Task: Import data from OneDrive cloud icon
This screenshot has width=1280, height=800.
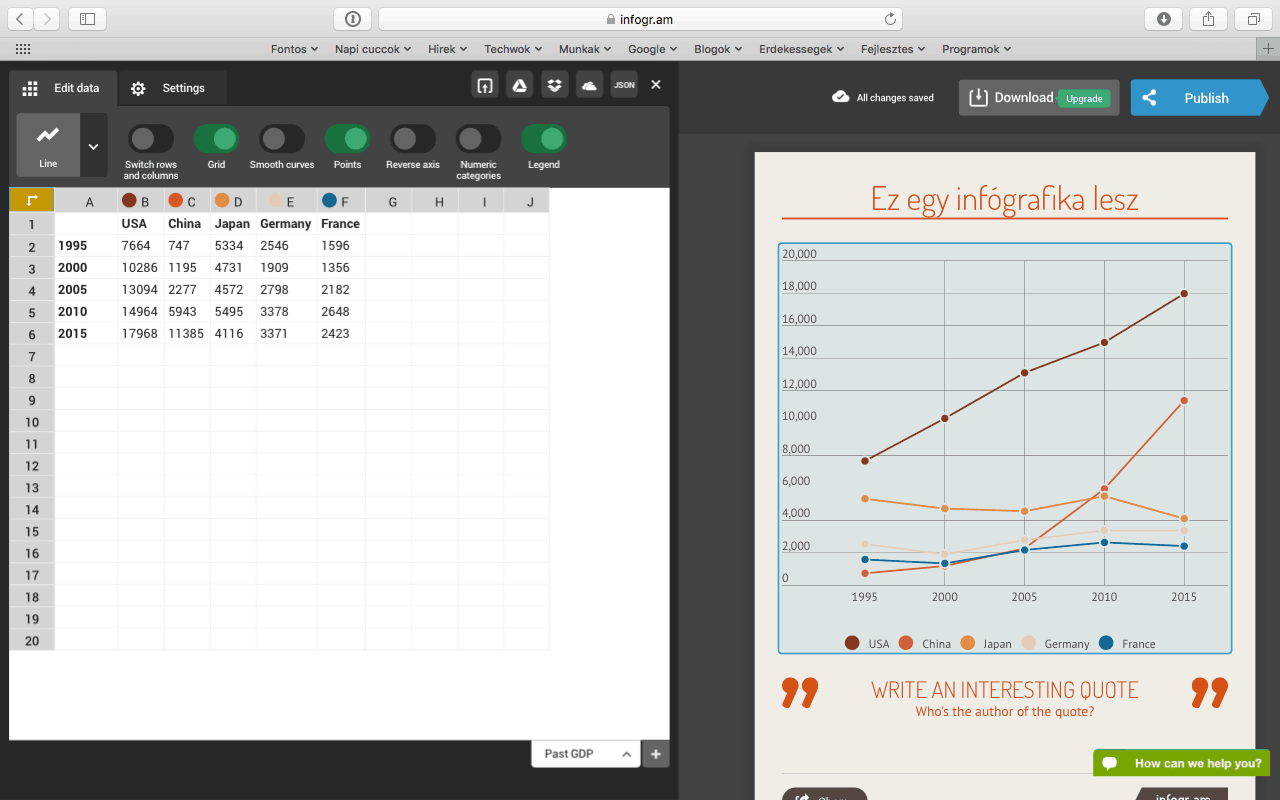Action: tap(590, 85)
